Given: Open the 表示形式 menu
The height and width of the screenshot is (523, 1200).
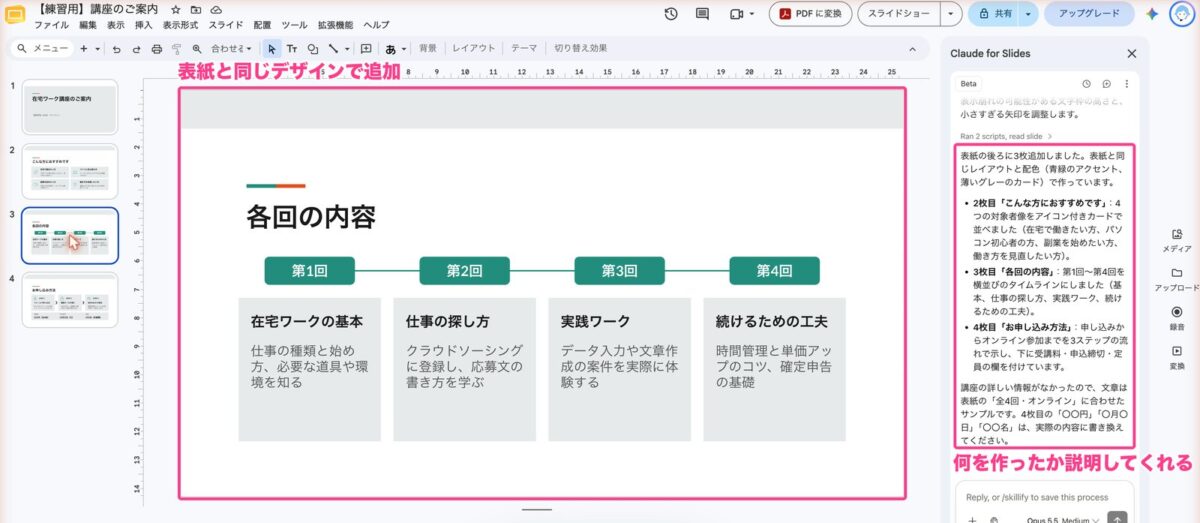Looking at the screenshot, I should [x=180, y=24].
